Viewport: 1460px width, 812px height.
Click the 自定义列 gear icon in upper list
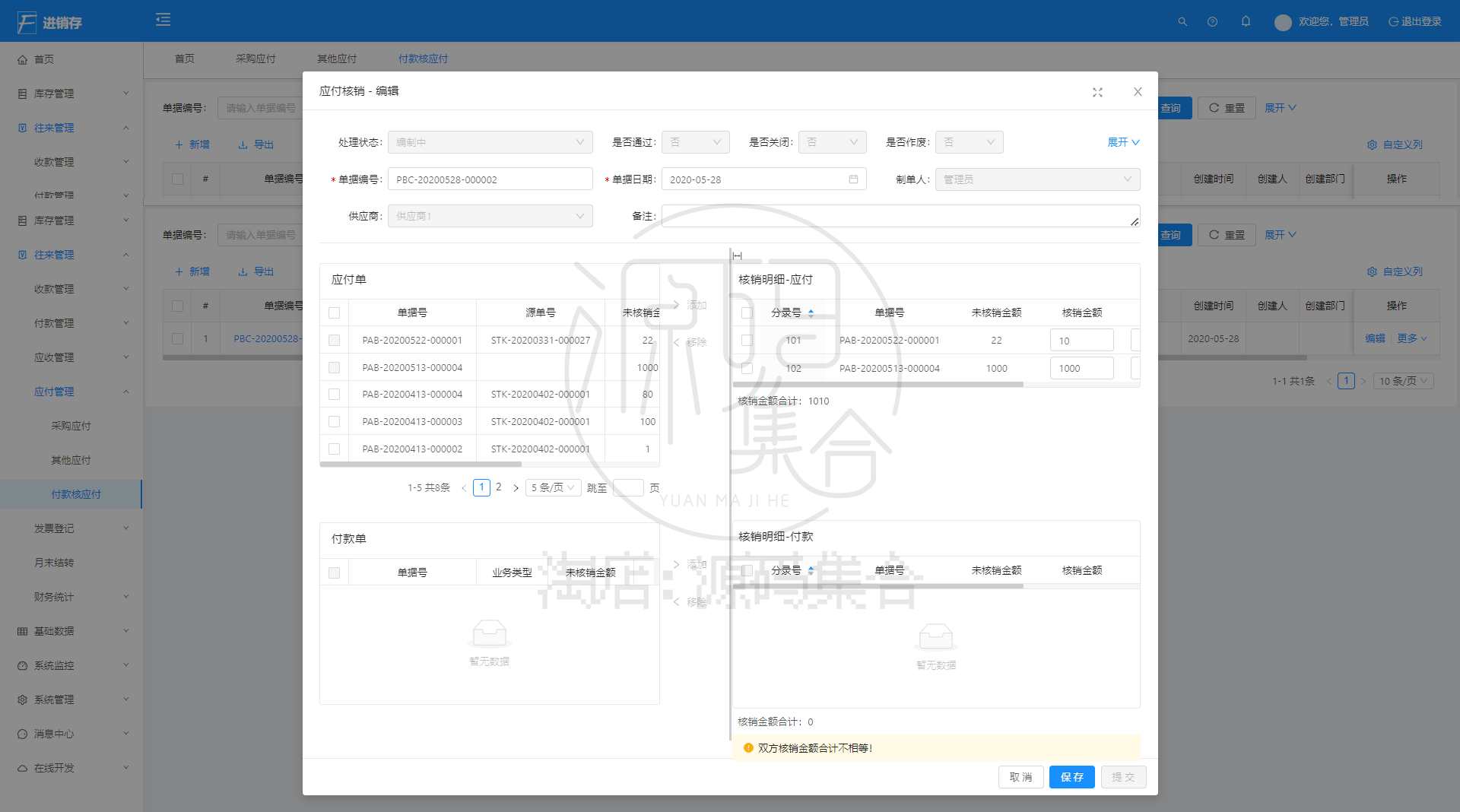[1372, 144]
